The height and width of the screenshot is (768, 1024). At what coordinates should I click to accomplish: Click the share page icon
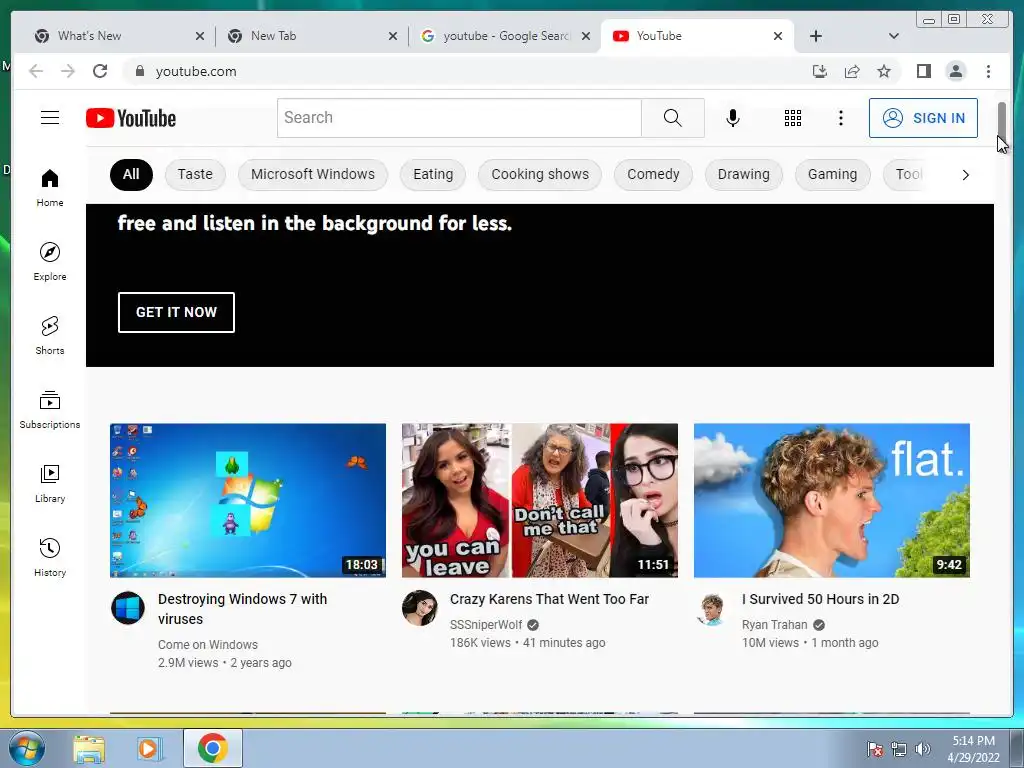click(852, 71)
